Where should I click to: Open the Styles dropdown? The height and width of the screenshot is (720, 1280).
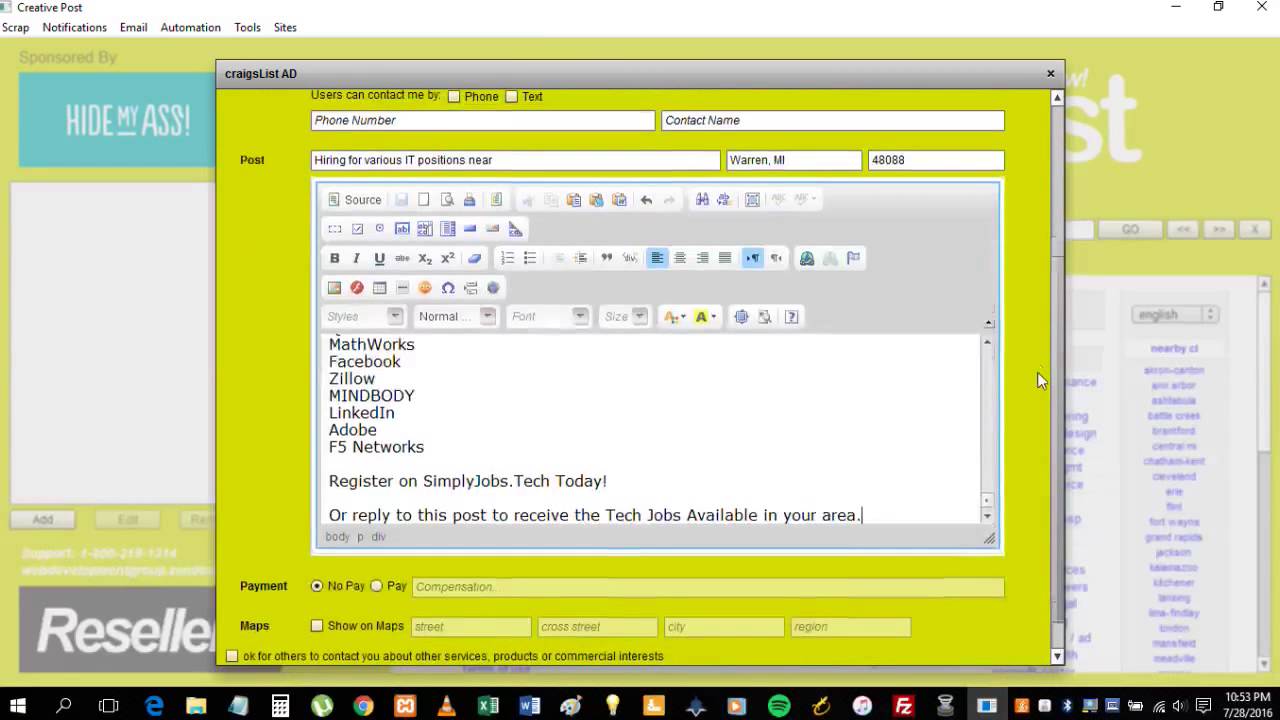364,317
